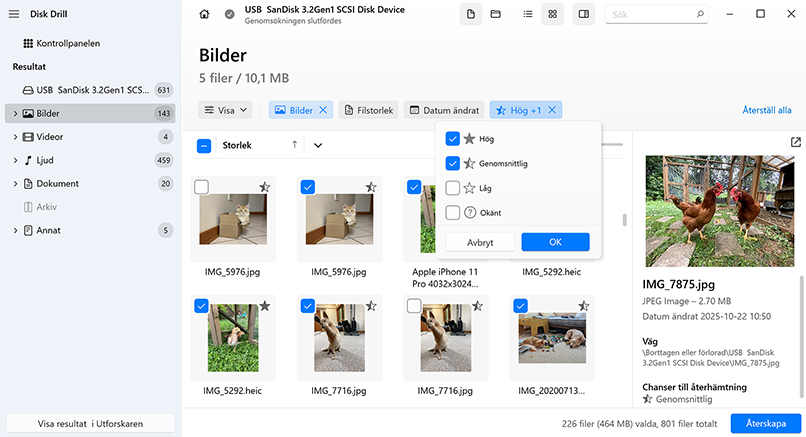
Task: Expand the Videor category in sidebar
Action: tap(16, 137)
